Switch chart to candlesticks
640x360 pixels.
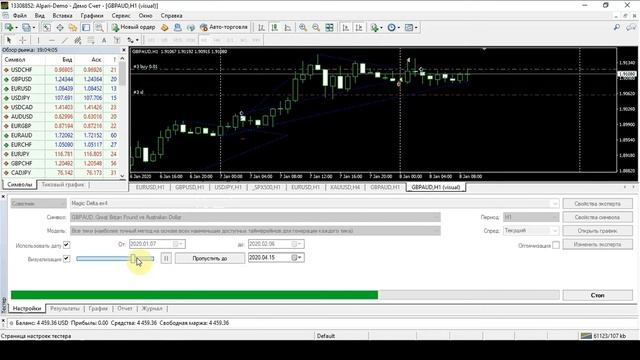coord(274,27)
